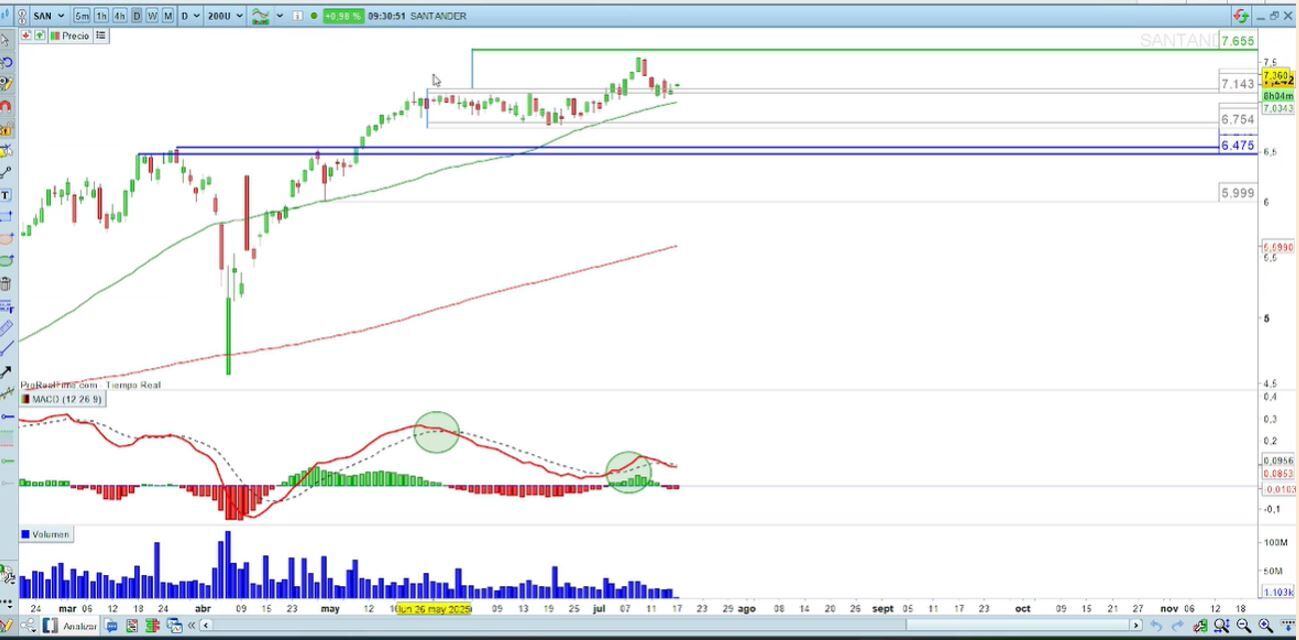Expand the dropdown arrow at bottom right corner
Viewport: 1299px width, 640px height.
click(1288, 626)
